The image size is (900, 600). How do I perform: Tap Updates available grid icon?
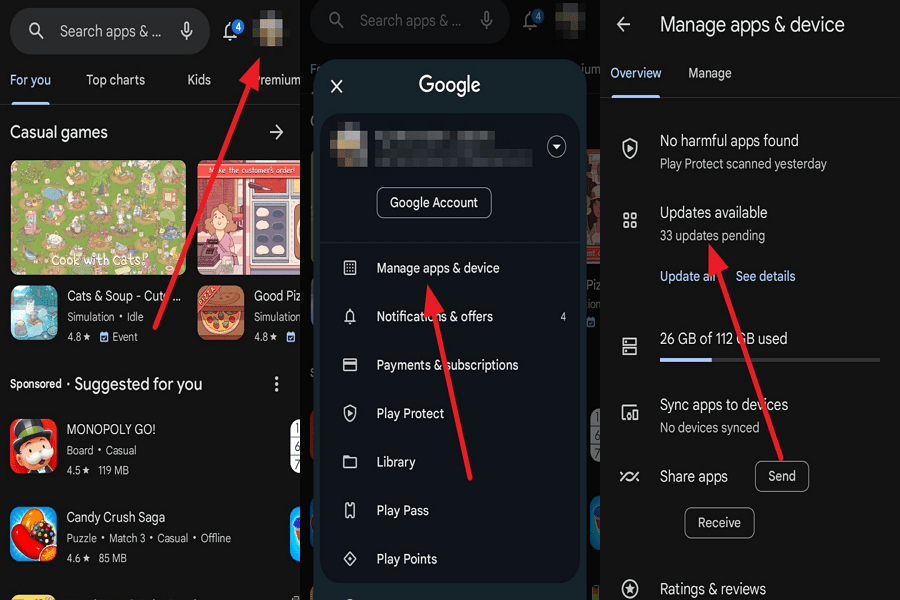(x=630, y=220)
